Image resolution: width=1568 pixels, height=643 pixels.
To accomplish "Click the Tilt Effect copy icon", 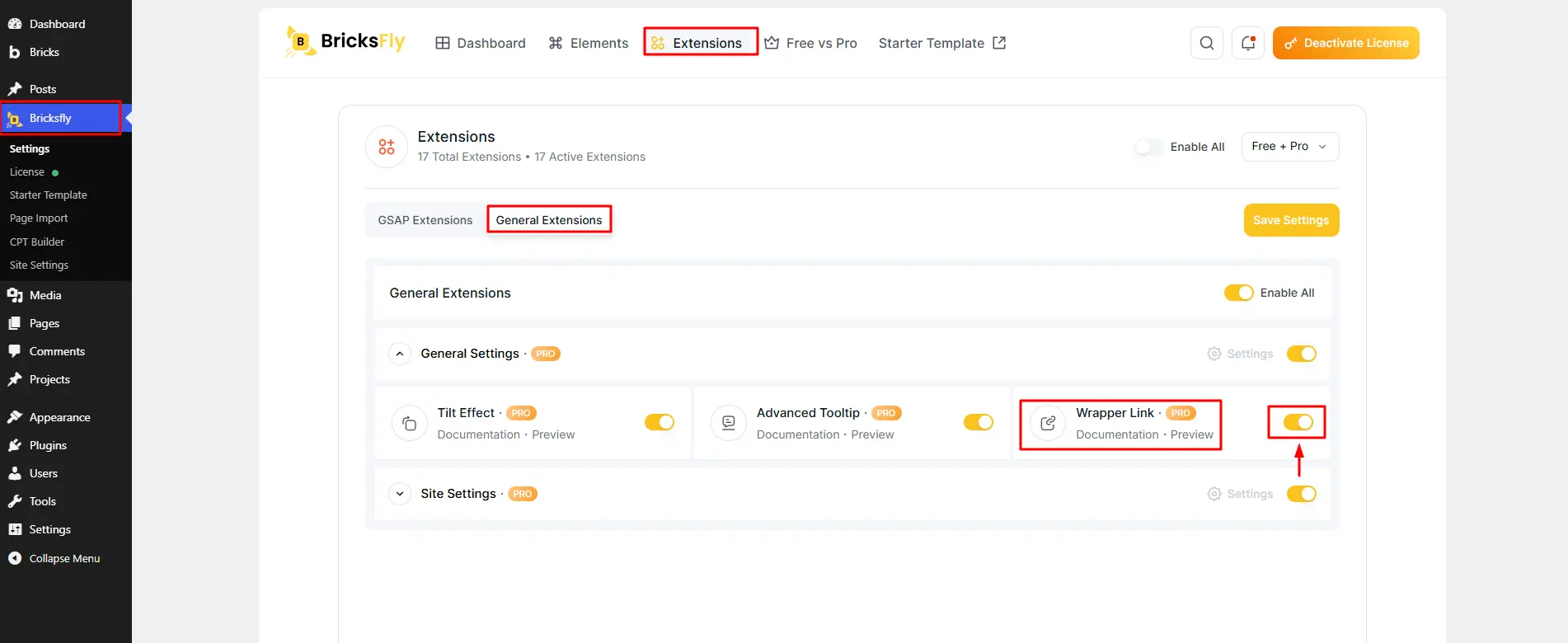I will (x=409, y=424).
